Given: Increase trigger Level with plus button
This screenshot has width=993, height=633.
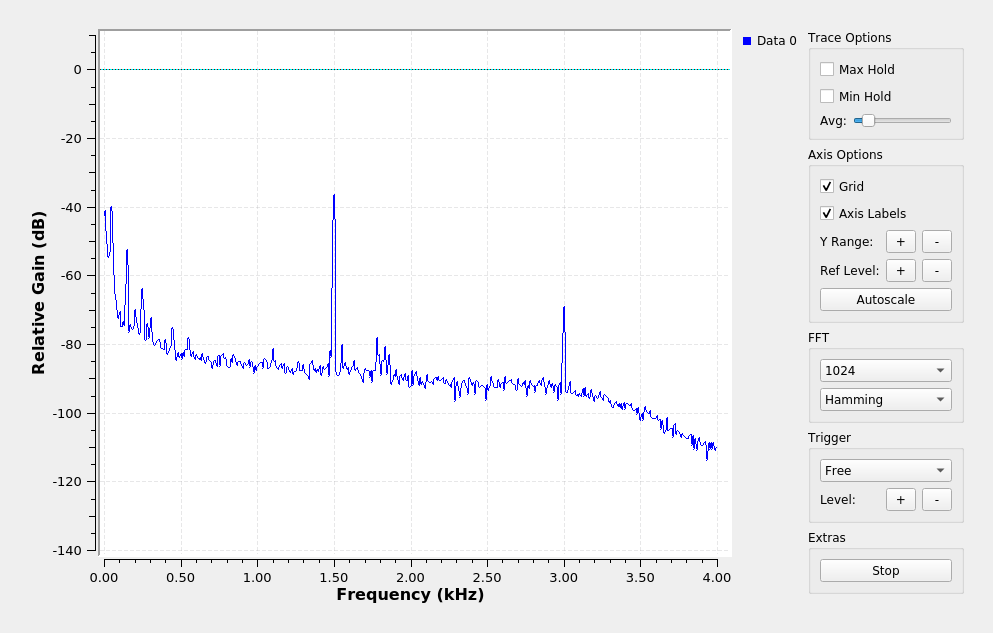Looking at the screenshot, I should 900,500.
